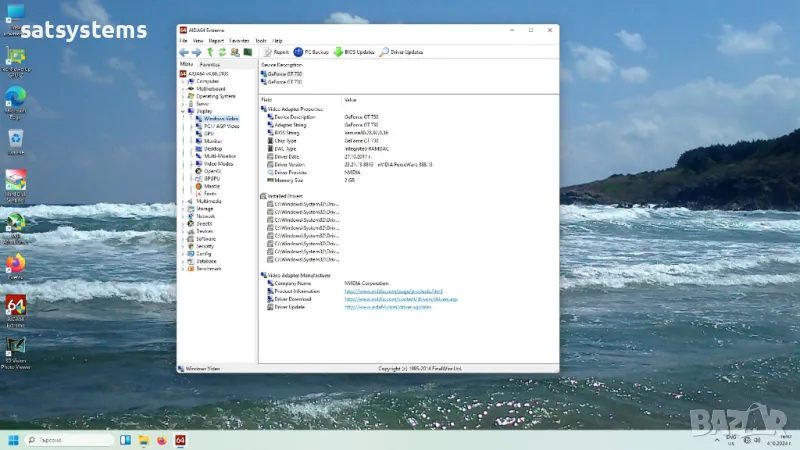
Task: Switch to the Favorites tab
Action: (x=209, y=64)
